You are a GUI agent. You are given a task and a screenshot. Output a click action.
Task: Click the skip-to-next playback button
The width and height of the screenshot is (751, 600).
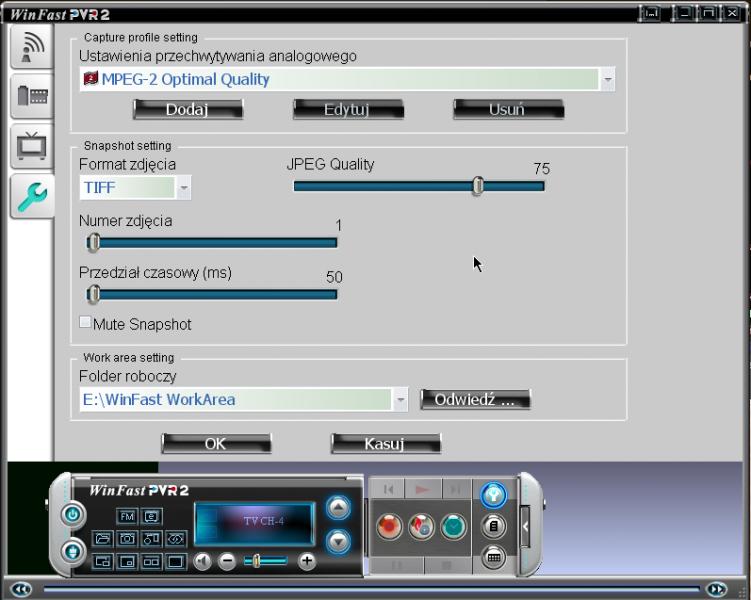455,489
